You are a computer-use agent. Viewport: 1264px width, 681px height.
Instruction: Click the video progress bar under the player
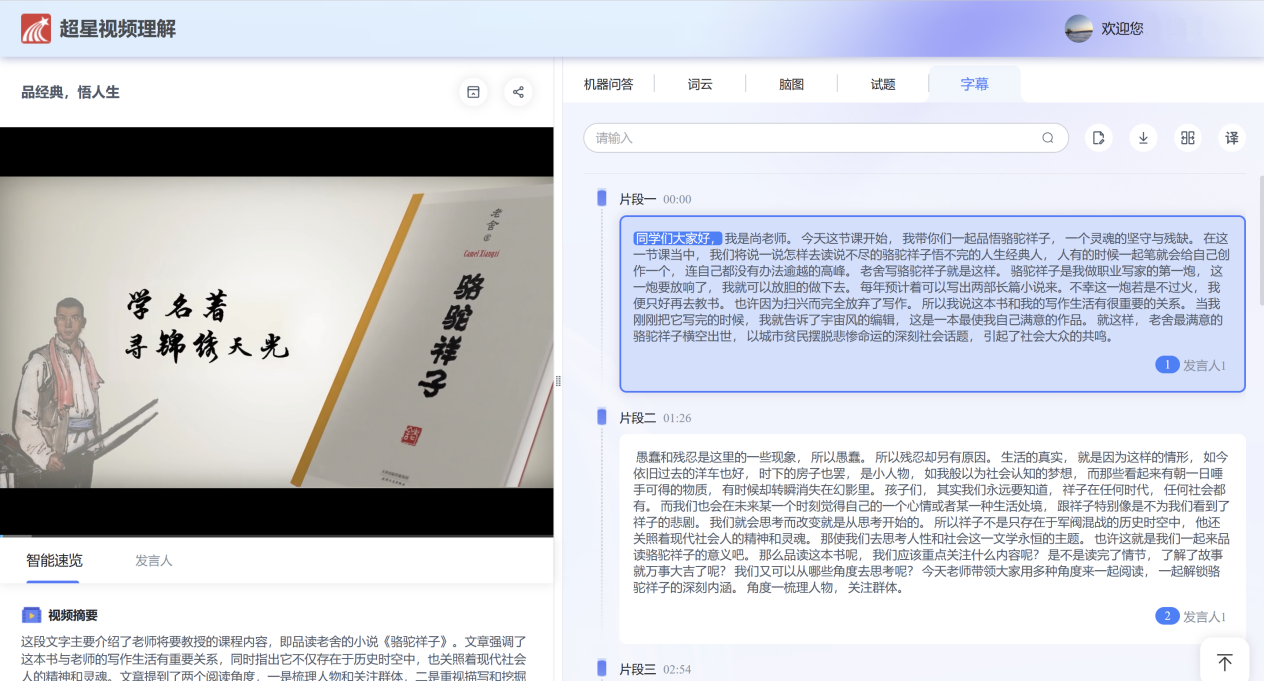pos(276,536)
